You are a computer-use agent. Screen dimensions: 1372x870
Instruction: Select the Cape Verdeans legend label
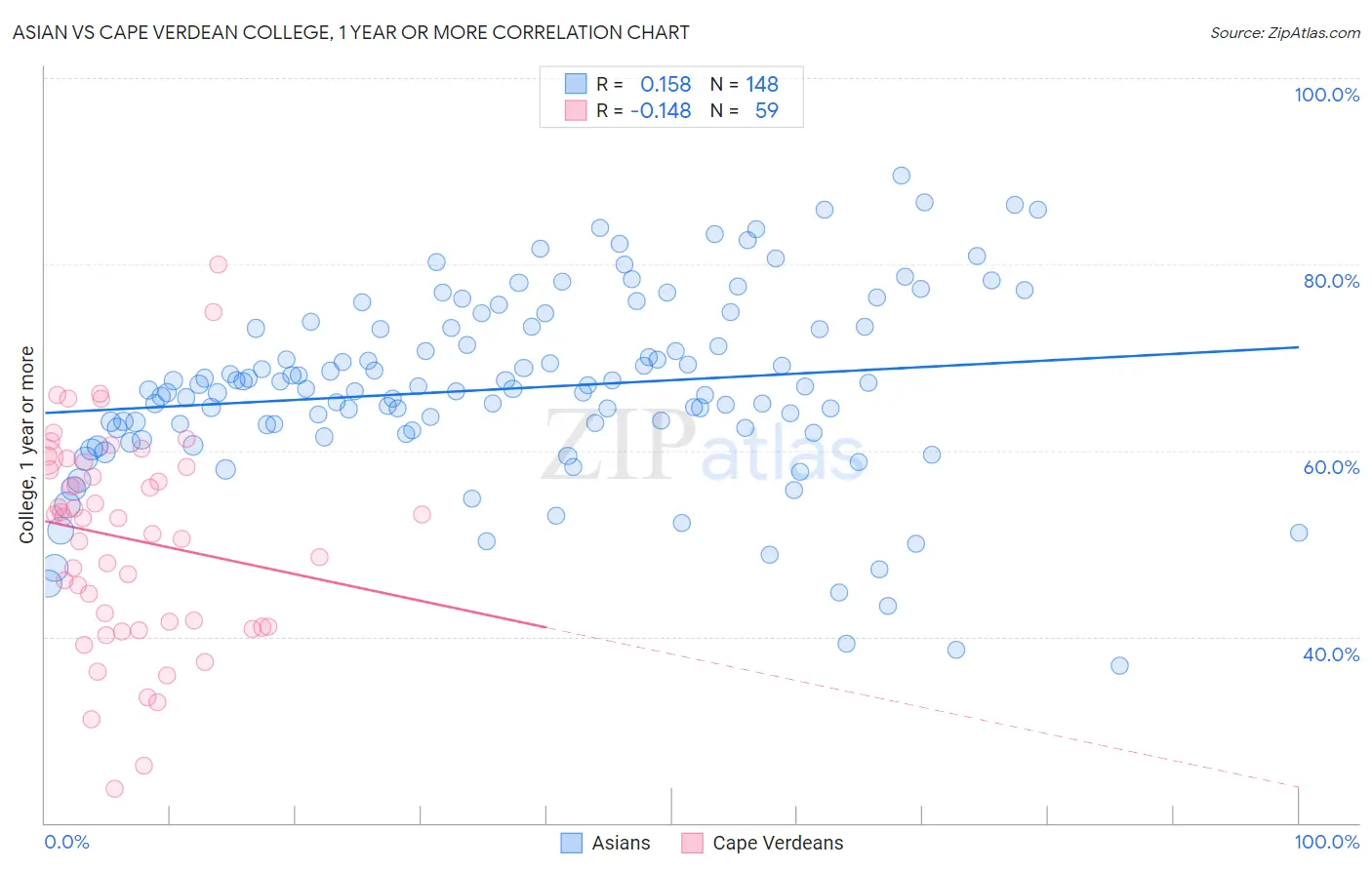778,843
